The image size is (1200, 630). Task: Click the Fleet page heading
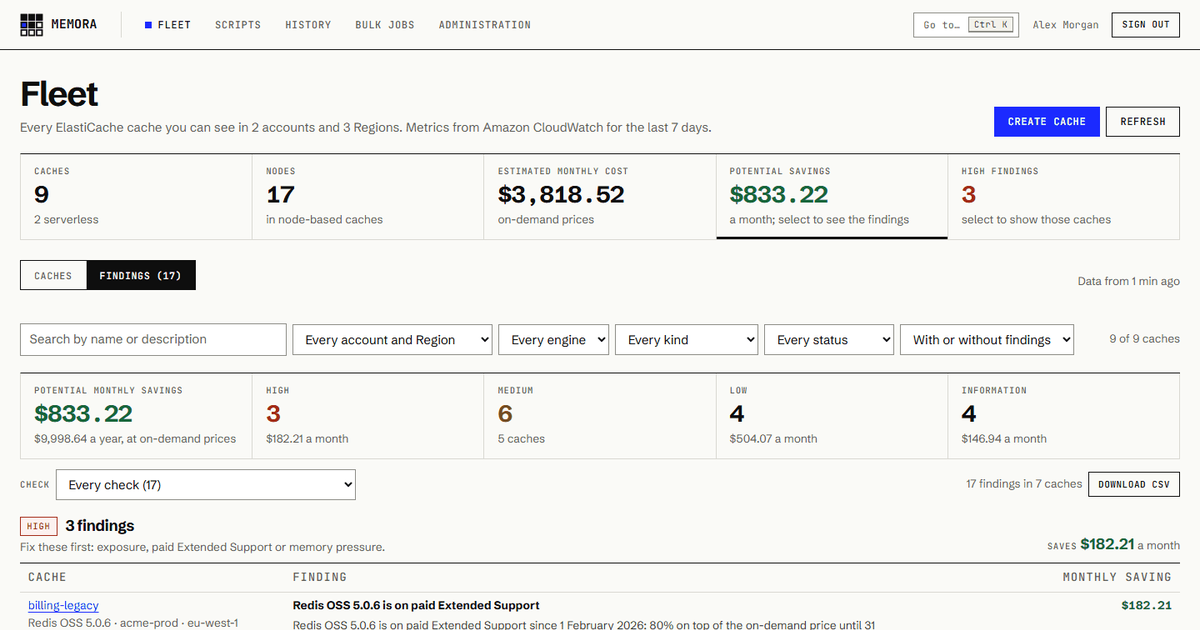pos(59,94)
